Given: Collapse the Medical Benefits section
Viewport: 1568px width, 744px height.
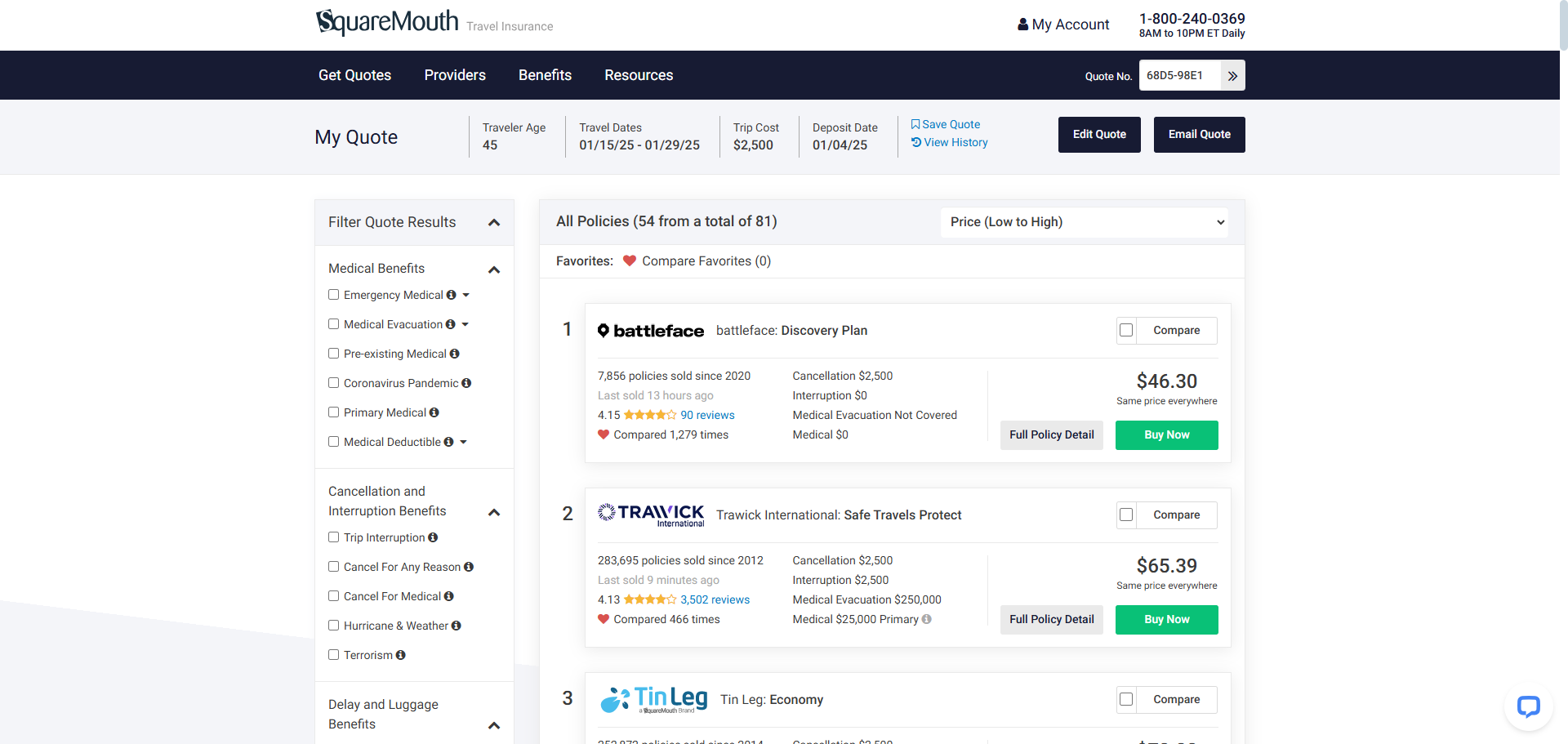Looking at the screenshot, I should point(494,270).
